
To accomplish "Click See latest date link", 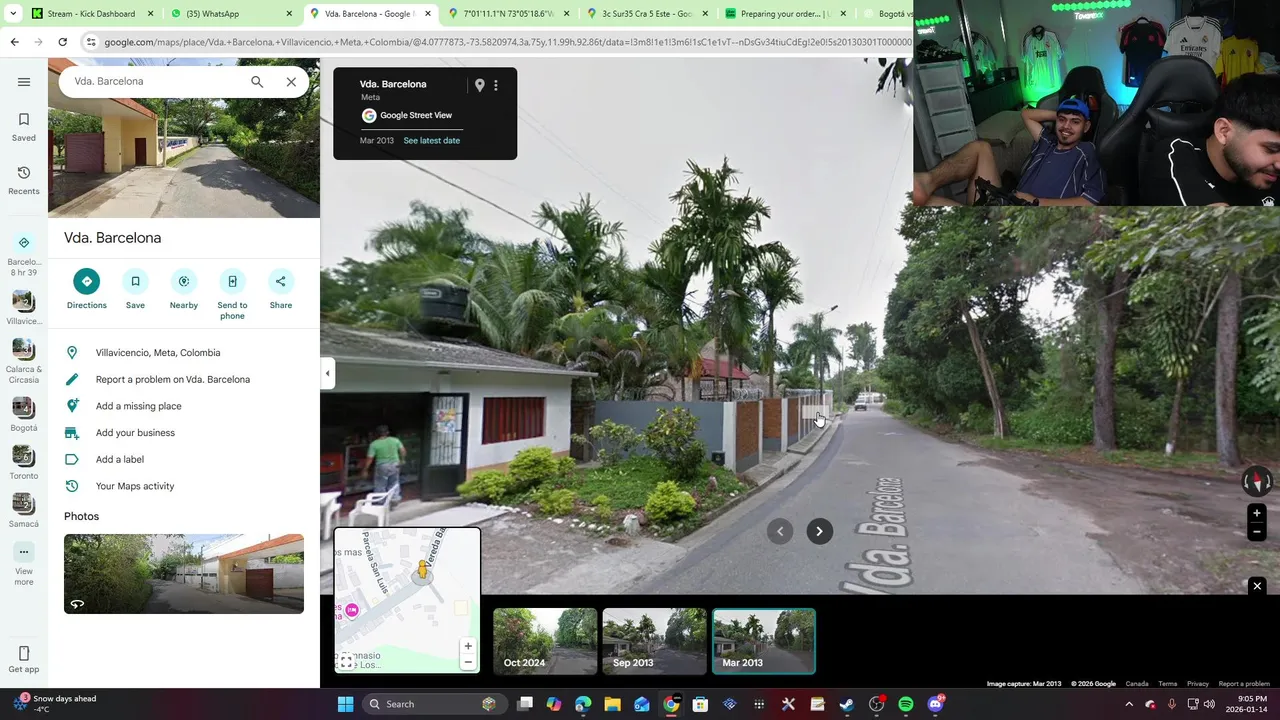I will 432,141.
